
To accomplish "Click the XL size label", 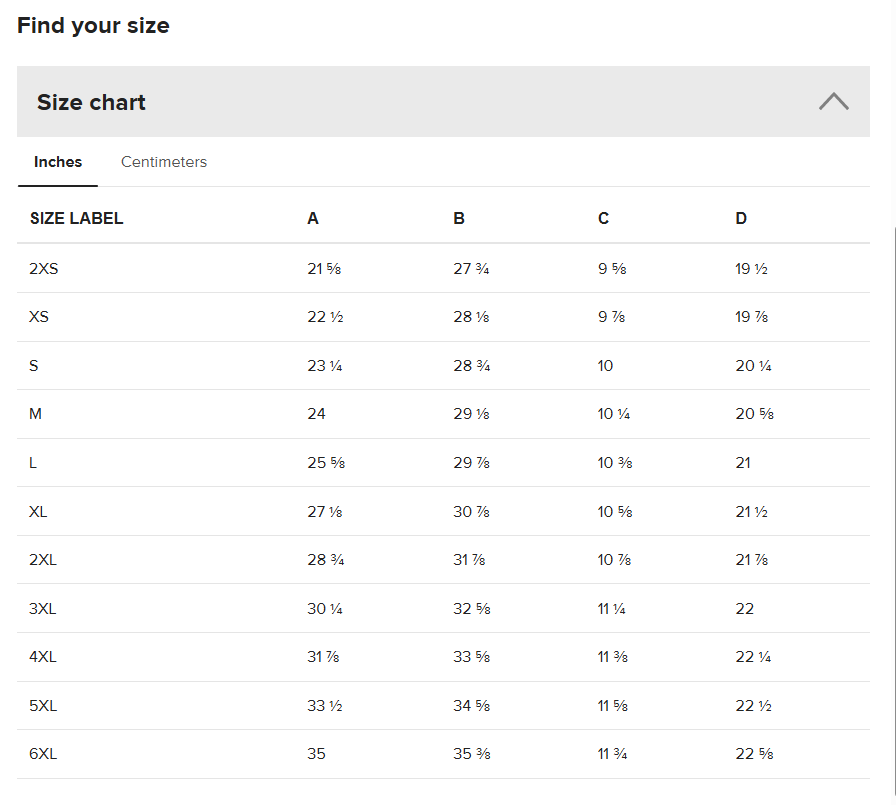I will pos(39,511).
